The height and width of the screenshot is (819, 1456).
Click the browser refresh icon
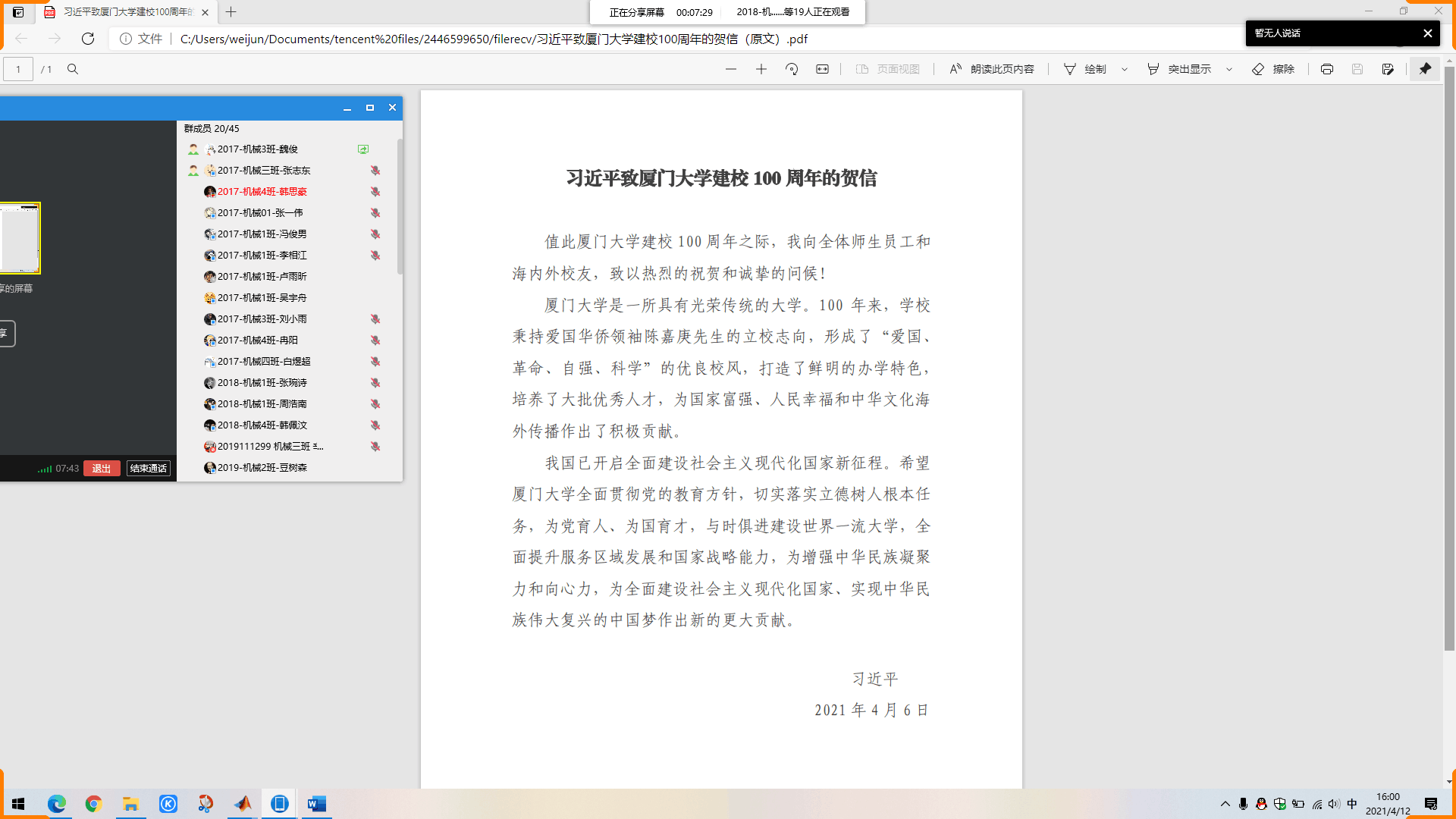(x=88, y=39)
